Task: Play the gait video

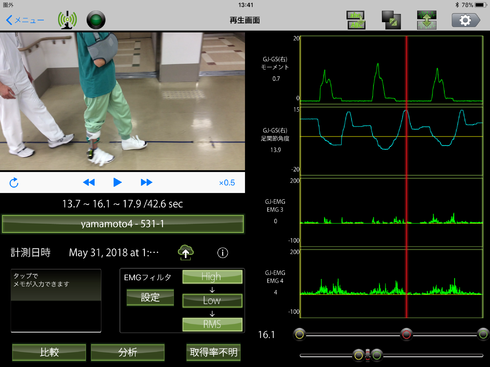Action: coord(117,182)
